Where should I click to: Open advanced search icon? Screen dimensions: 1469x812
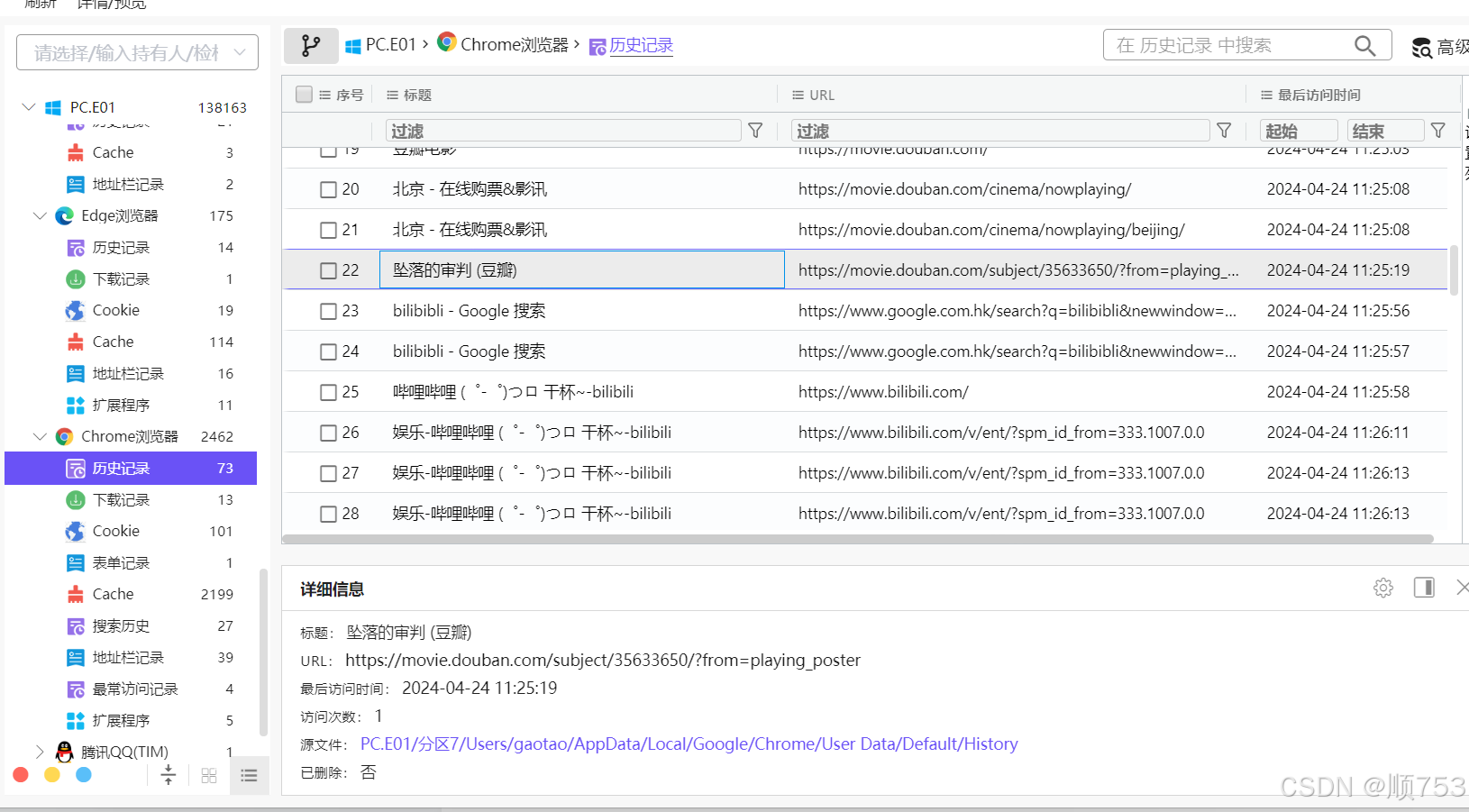1421,48
